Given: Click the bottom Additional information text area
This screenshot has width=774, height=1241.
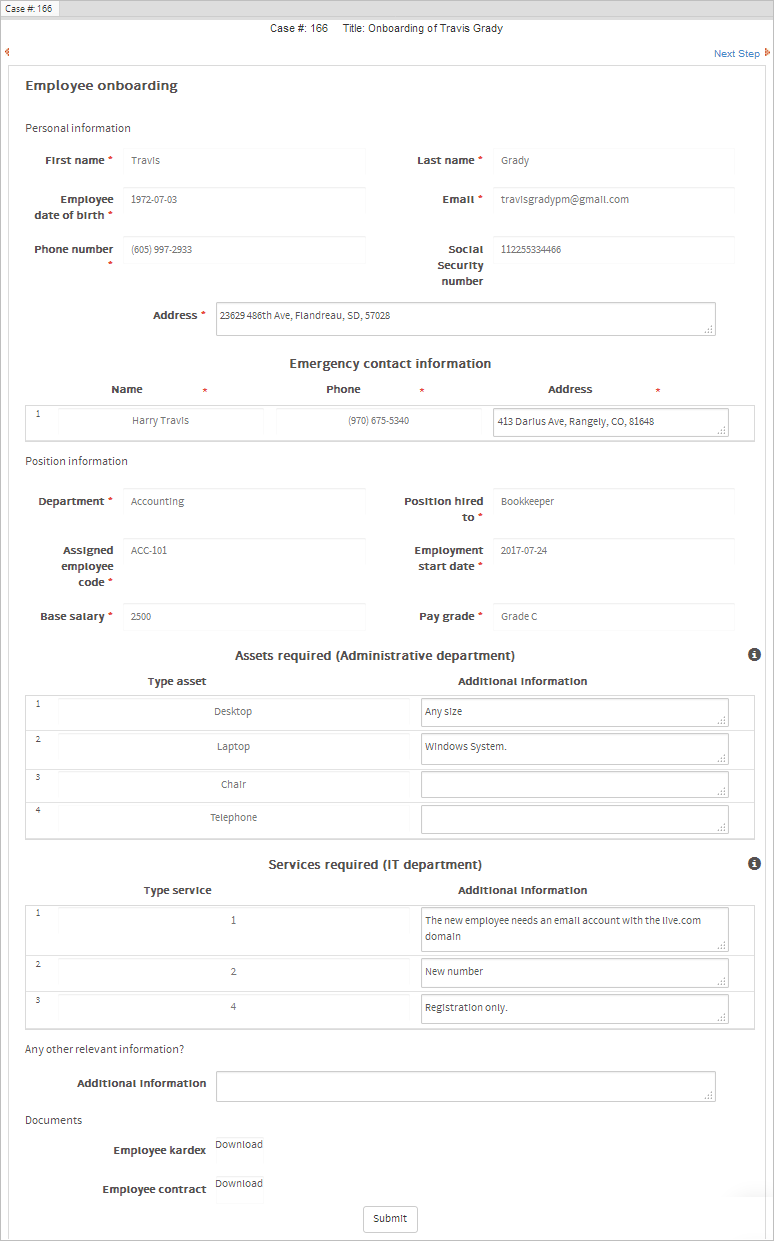Looking at the screenshot, I should pyautogui.click(x=465, y=1086).
